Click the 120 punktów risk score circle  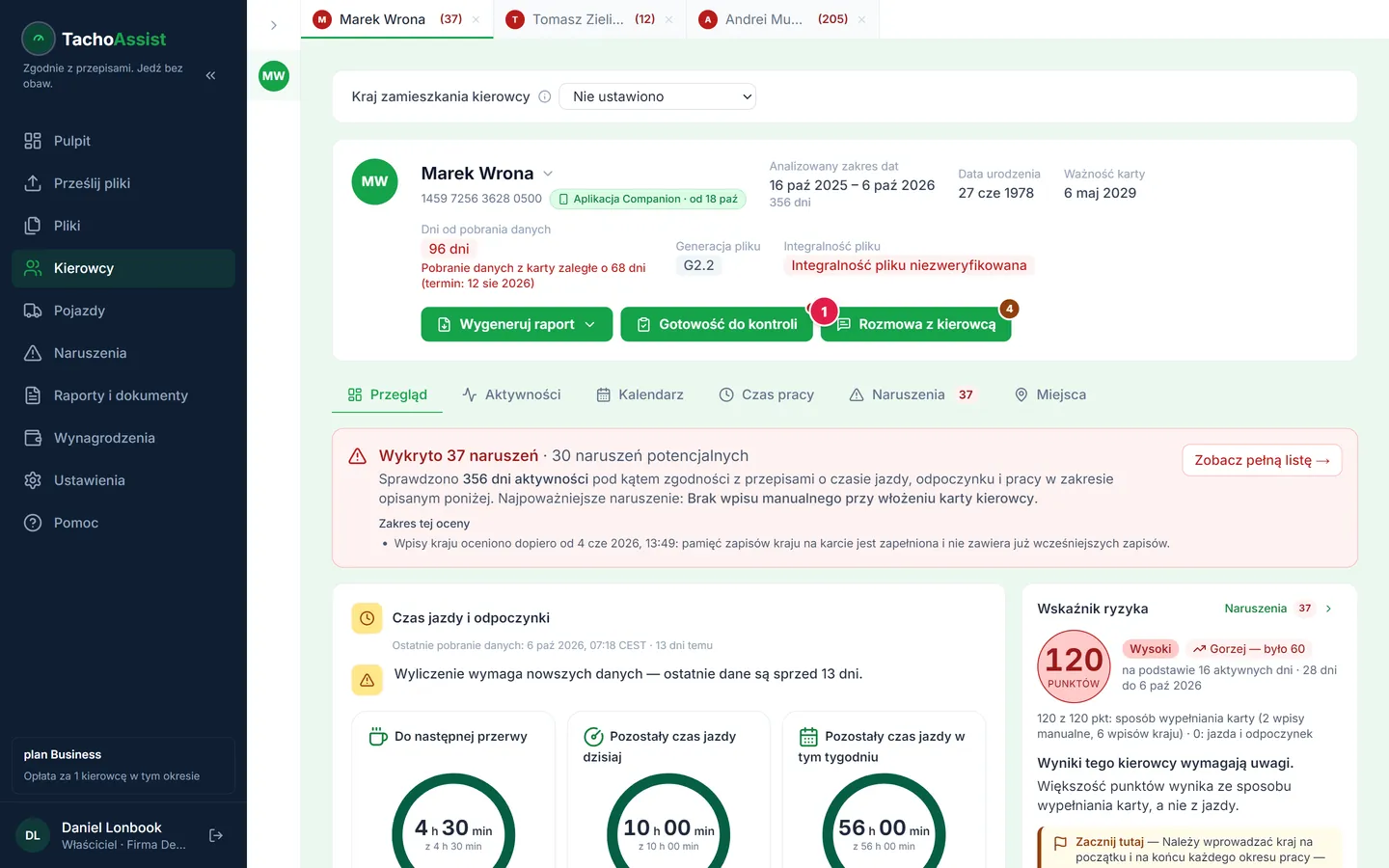tap(1074, 665)
